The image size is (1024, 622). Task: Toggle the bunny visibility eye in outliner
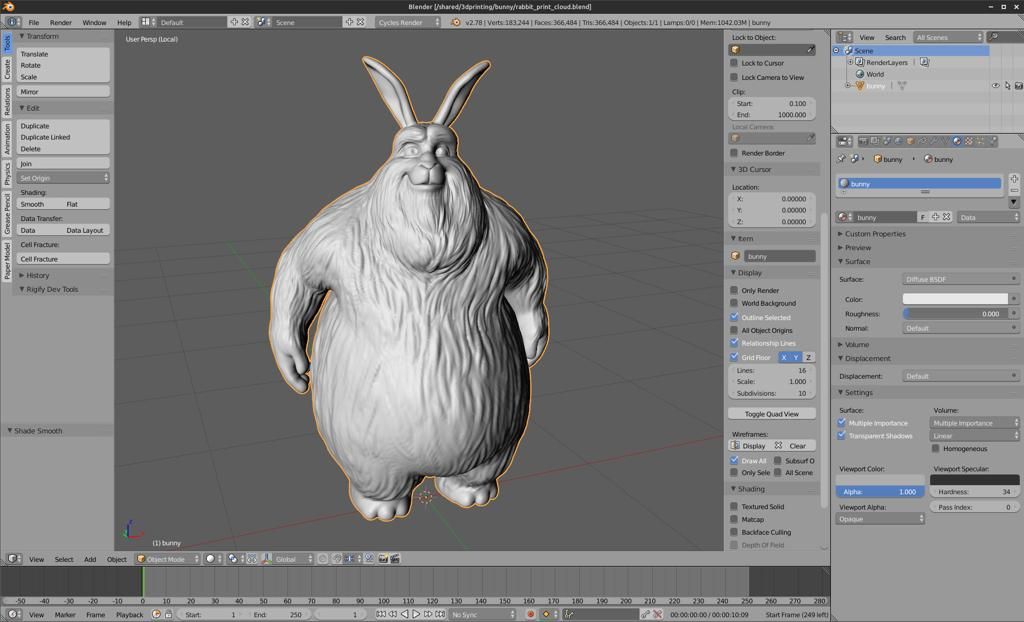pyautogui.click(x=995, y=86)
